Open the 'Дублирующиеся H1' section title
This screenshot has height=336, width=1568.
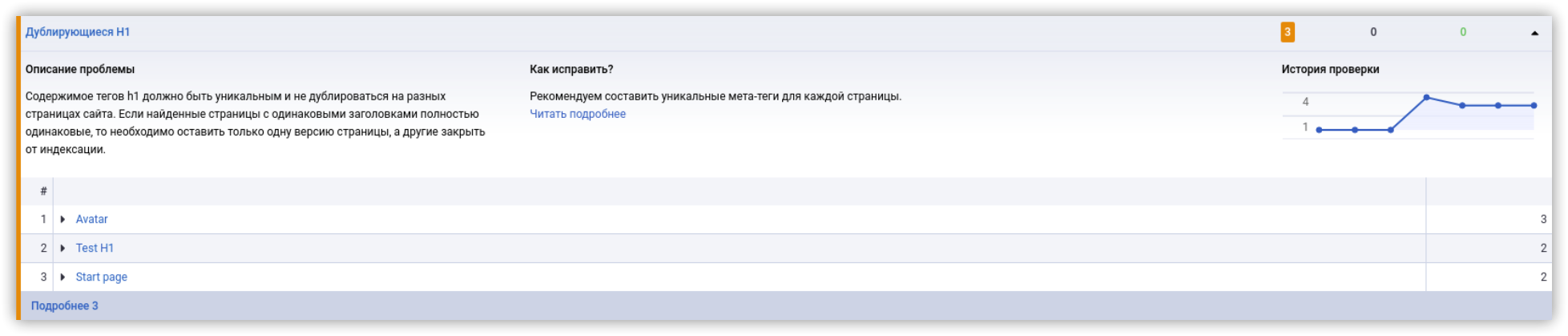click(78, 32)
